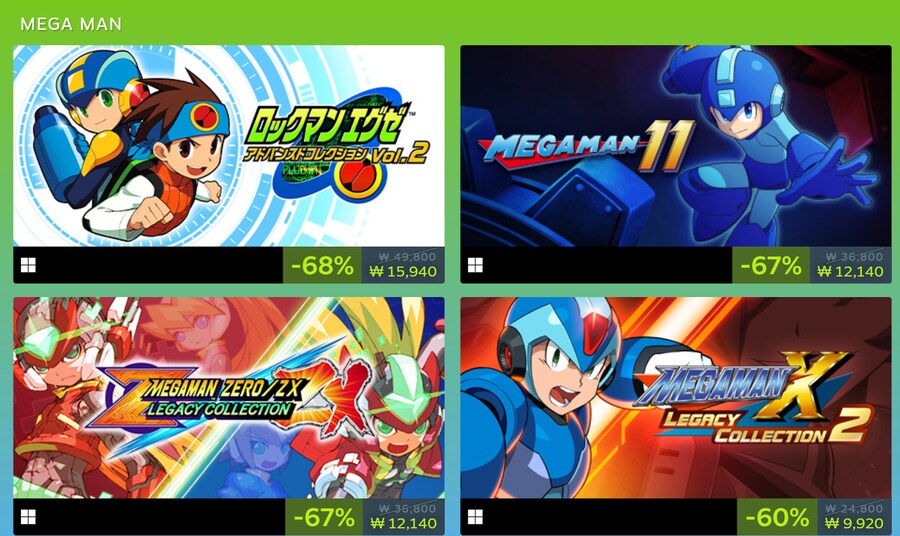
Task: Open the Rockman EXE Advanced Collection Vol.2 banner
Action: pos(228,146)
